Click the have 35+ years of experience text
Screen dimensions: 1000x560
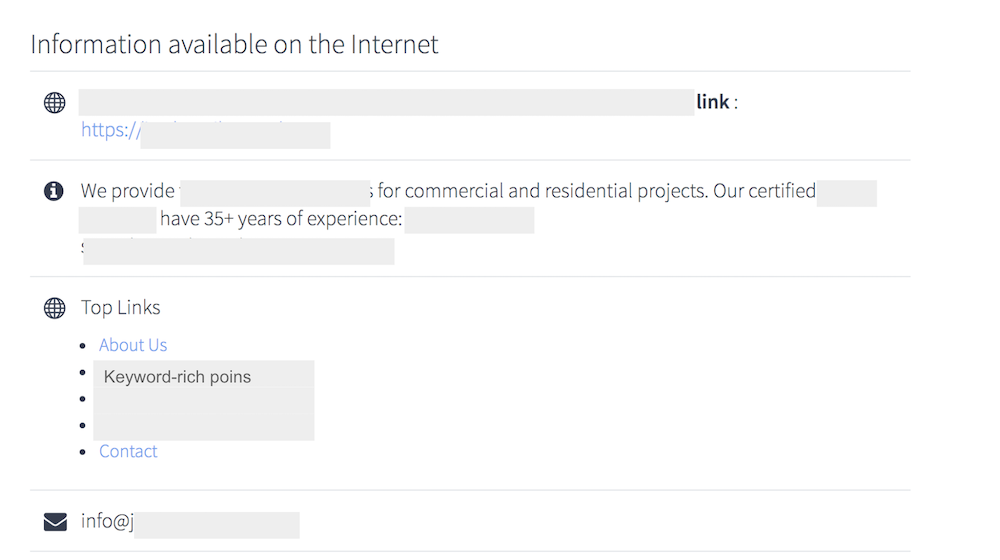(281, 219)
